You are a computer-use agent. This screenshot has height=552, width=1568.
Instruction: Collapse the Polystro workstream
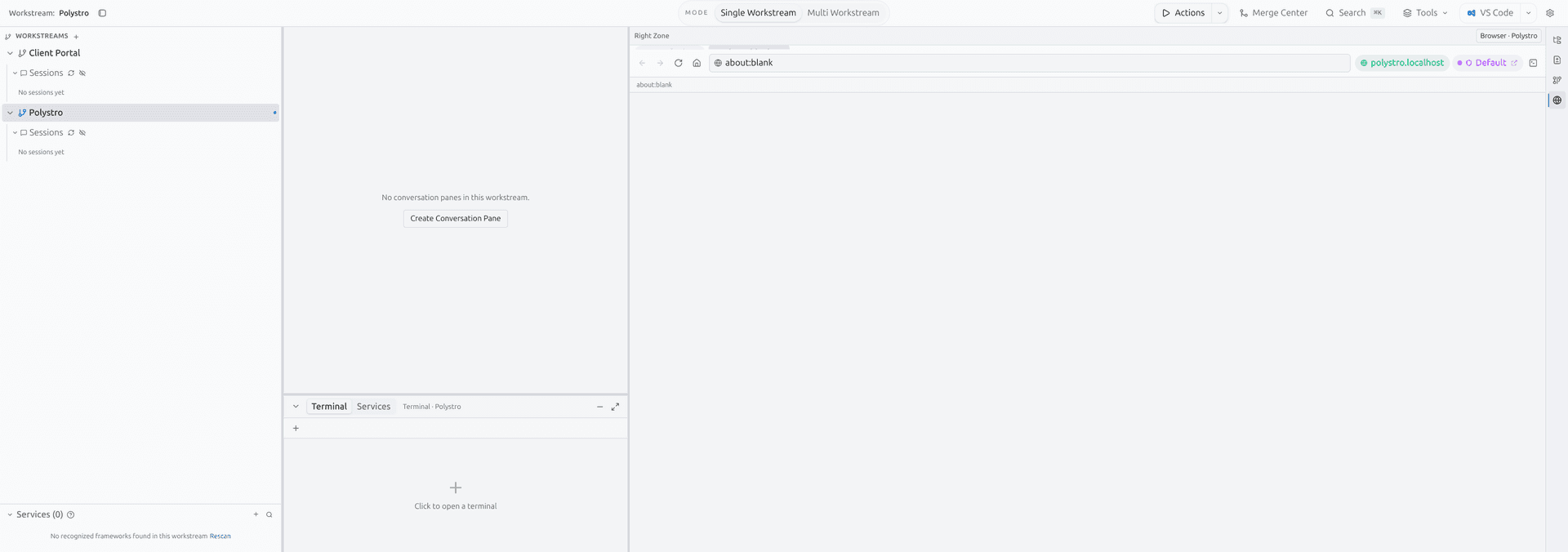pyautogui.click(x=10, y=113)
